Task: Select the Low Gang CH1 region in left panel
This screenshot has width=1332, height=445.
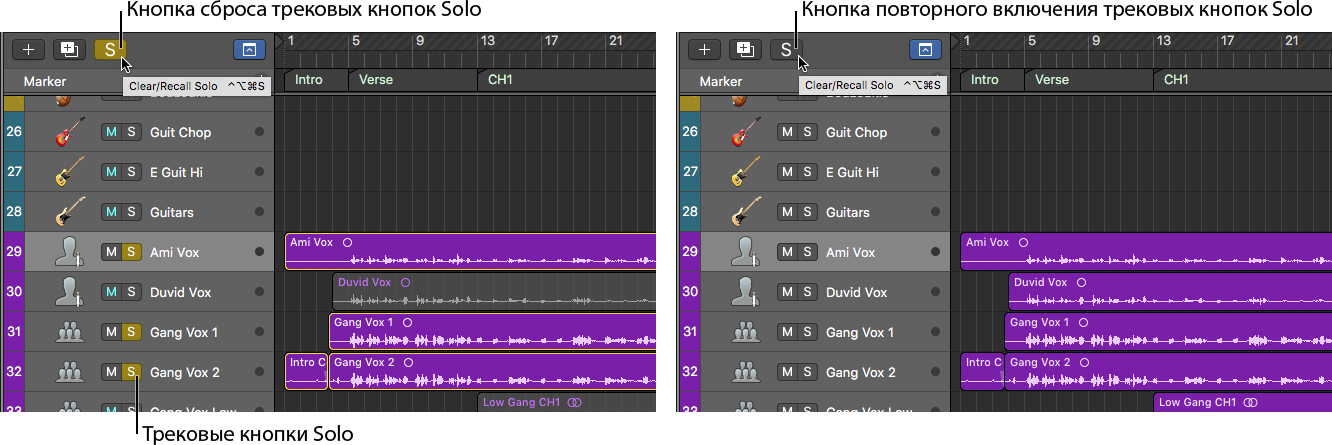Action: (x=566, y=403)
